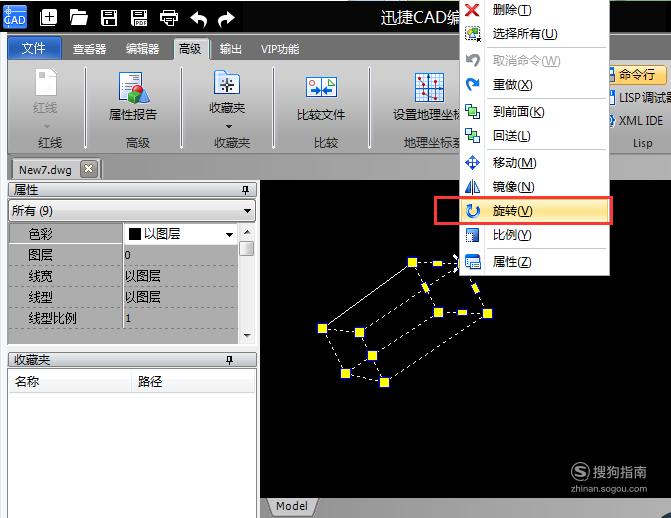Click the properties panel scrollbar thumb
The height and width of the screenshot is (518, 671).
pyautogui.click(x=246, y=249)
